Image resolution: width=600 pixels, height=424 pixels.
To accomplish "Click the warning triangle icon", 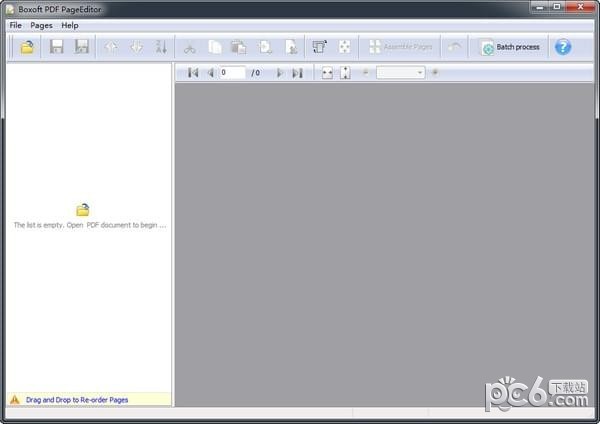I will pos(15,400).
